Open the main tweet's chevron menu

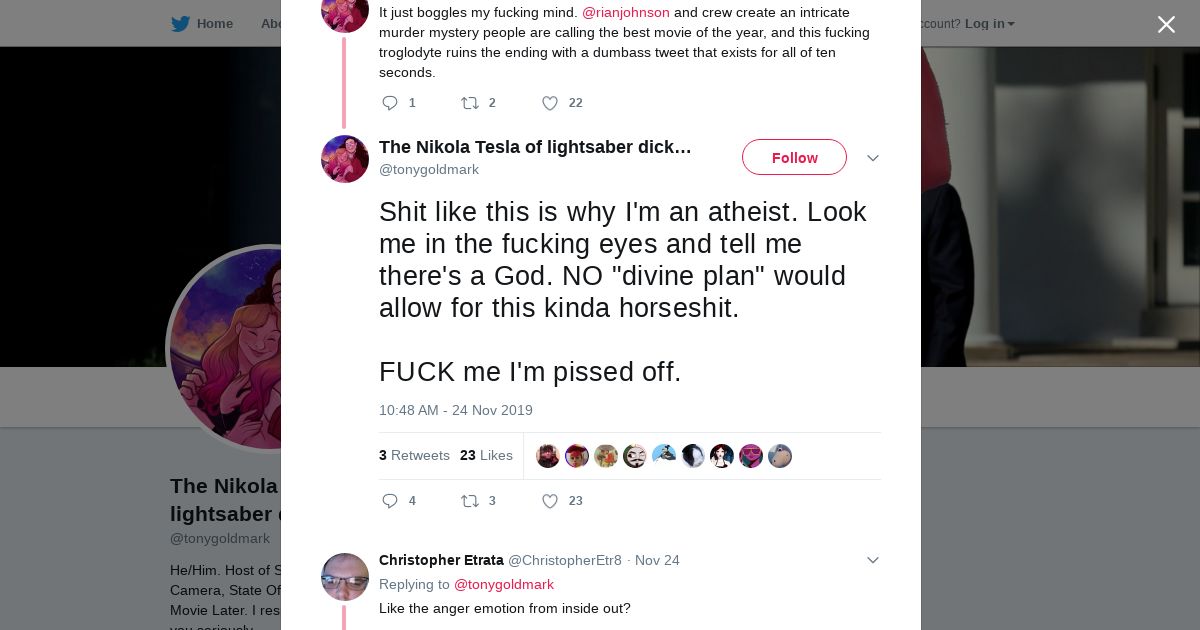pyautogui.click(x=872, y=158)
